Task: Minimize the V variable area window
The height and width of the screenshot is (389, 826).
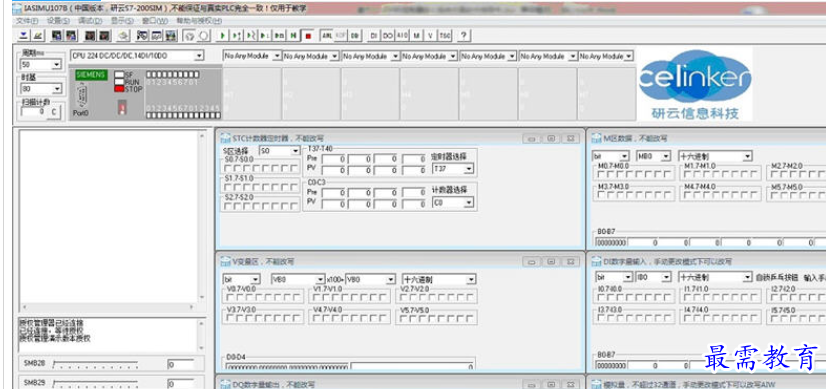Action: 532,261
